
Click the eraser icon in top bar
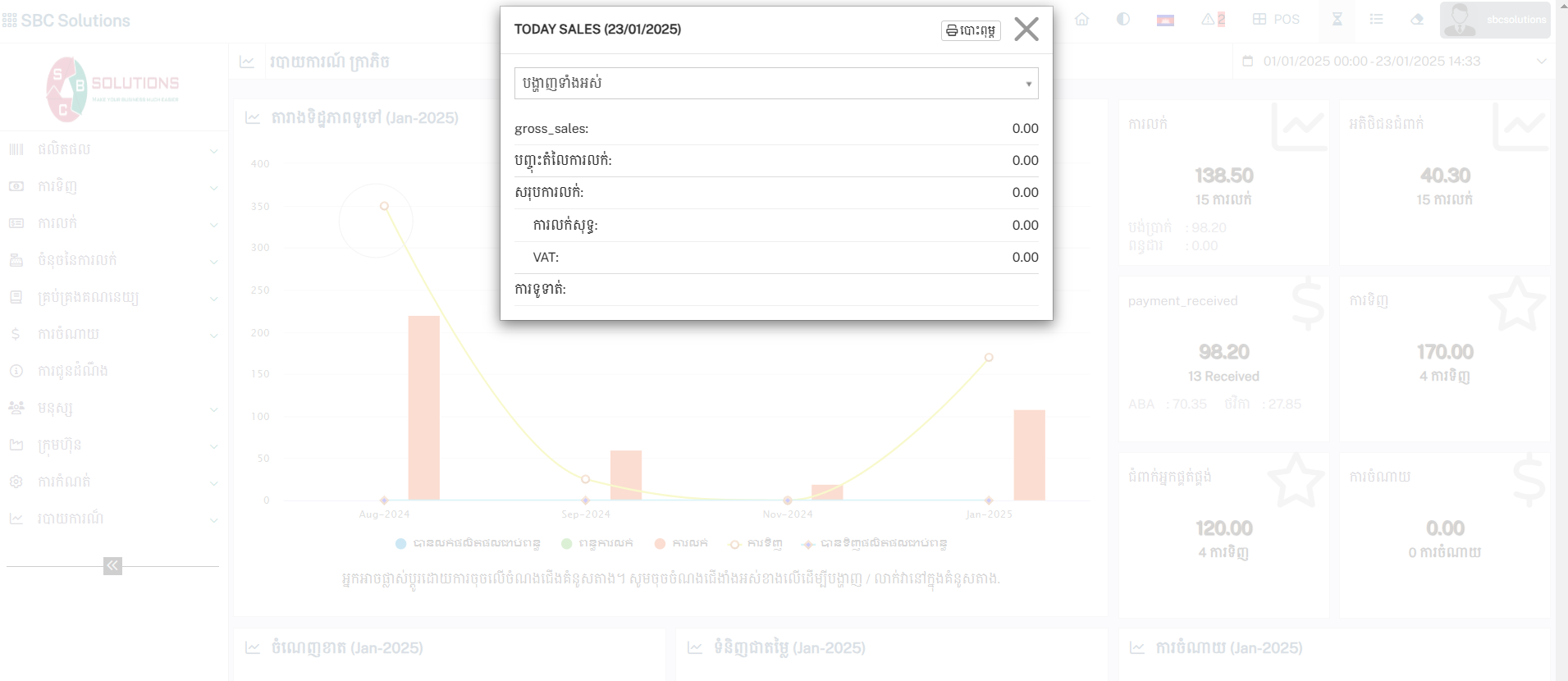(1417, 20)
